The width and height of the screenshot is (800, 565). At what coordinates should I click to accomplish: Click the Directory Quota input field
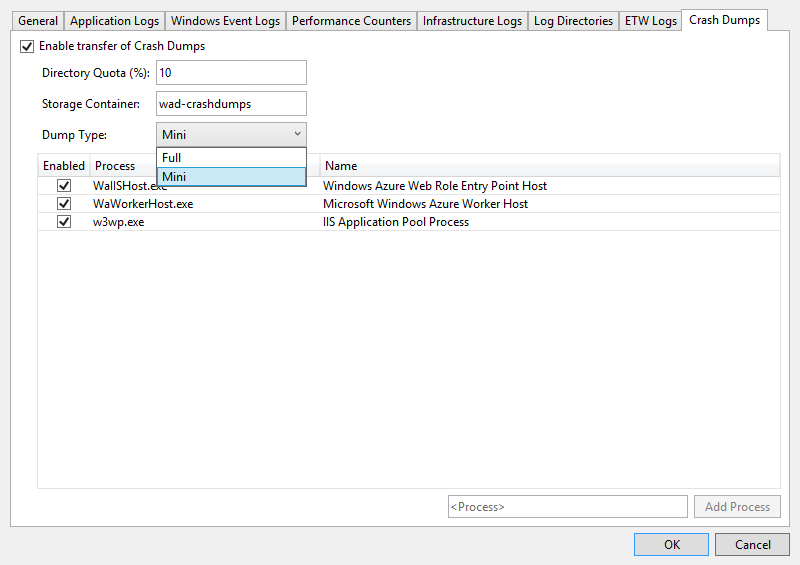coord(231,73)
